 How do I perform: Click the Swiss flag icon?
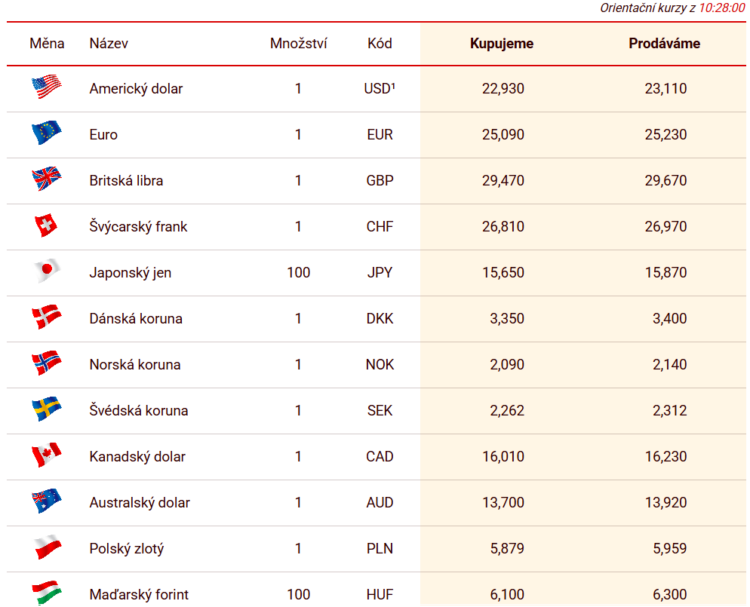coord(46,225)
